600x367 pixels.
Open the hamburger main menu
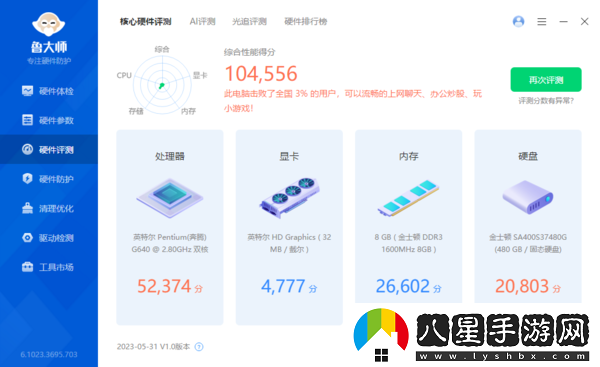click(541, 22)
